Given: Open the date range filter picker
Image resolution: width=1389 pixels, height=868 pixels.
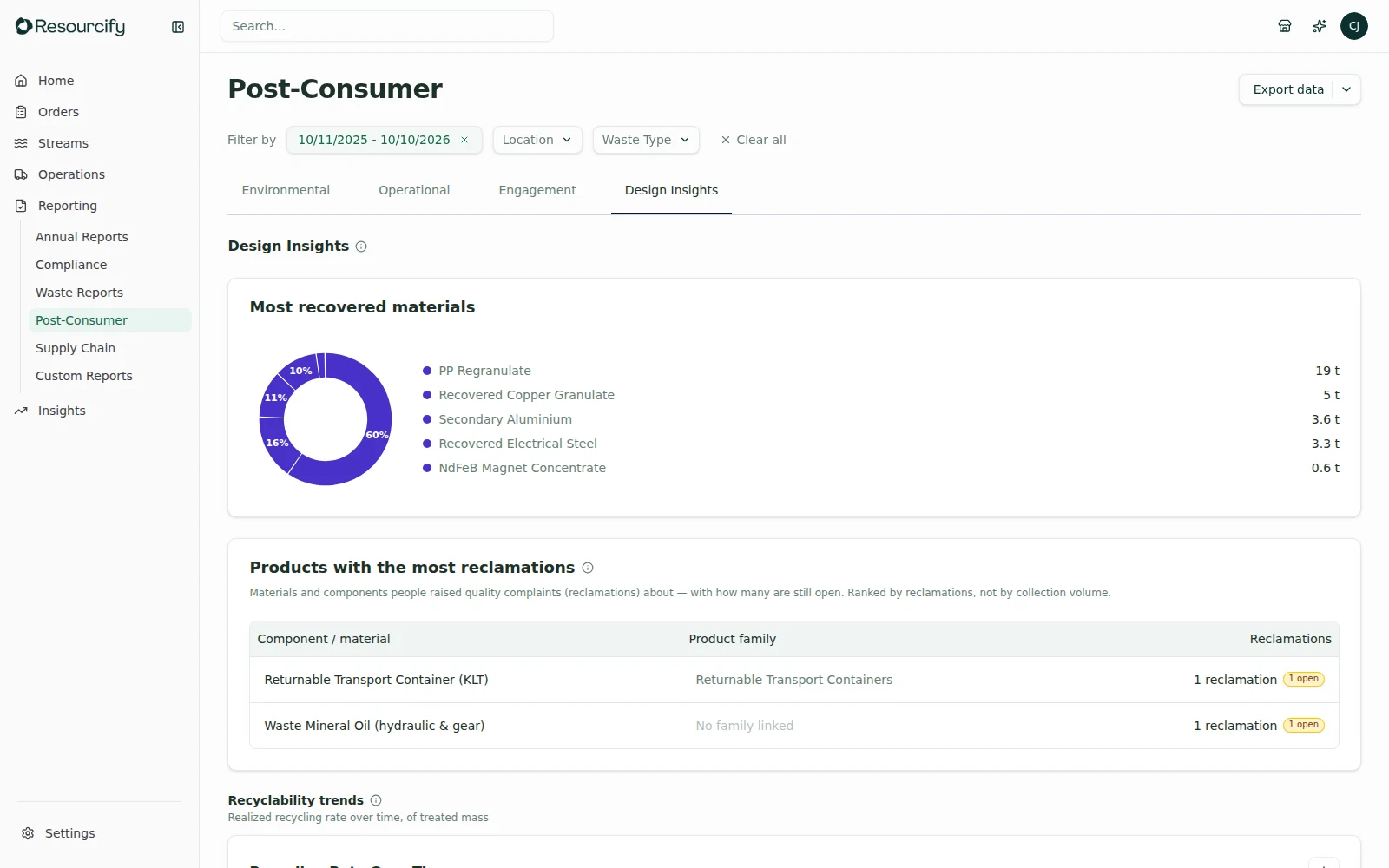Looking at the screenshot, I should tap(374, 140).
